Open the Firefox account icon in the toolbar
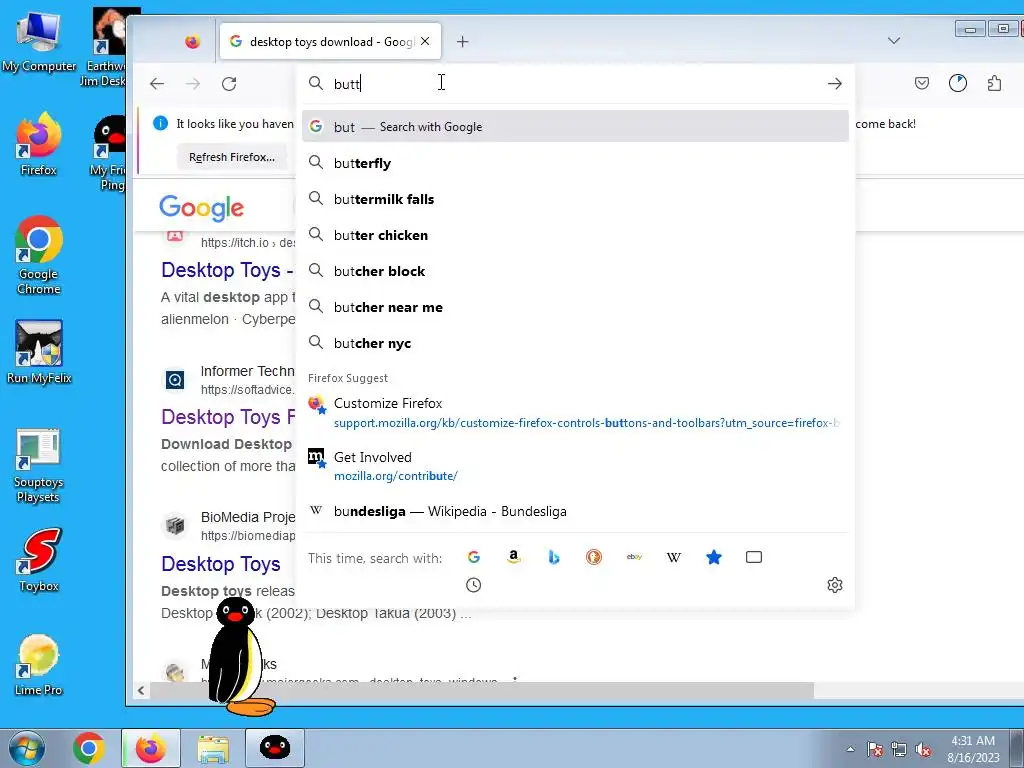 pos(957,83)
